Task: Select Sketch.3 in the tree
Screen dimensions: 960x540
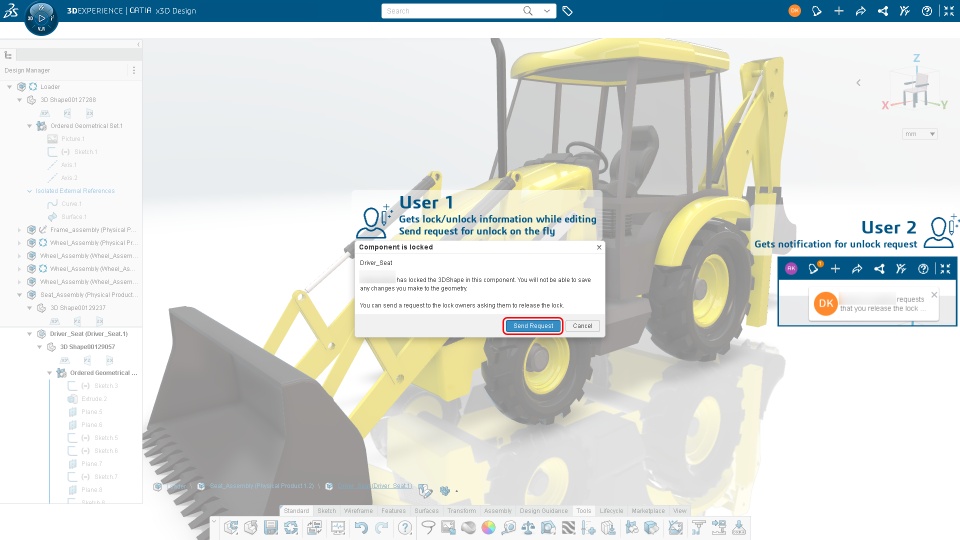Action: point(106,386)
